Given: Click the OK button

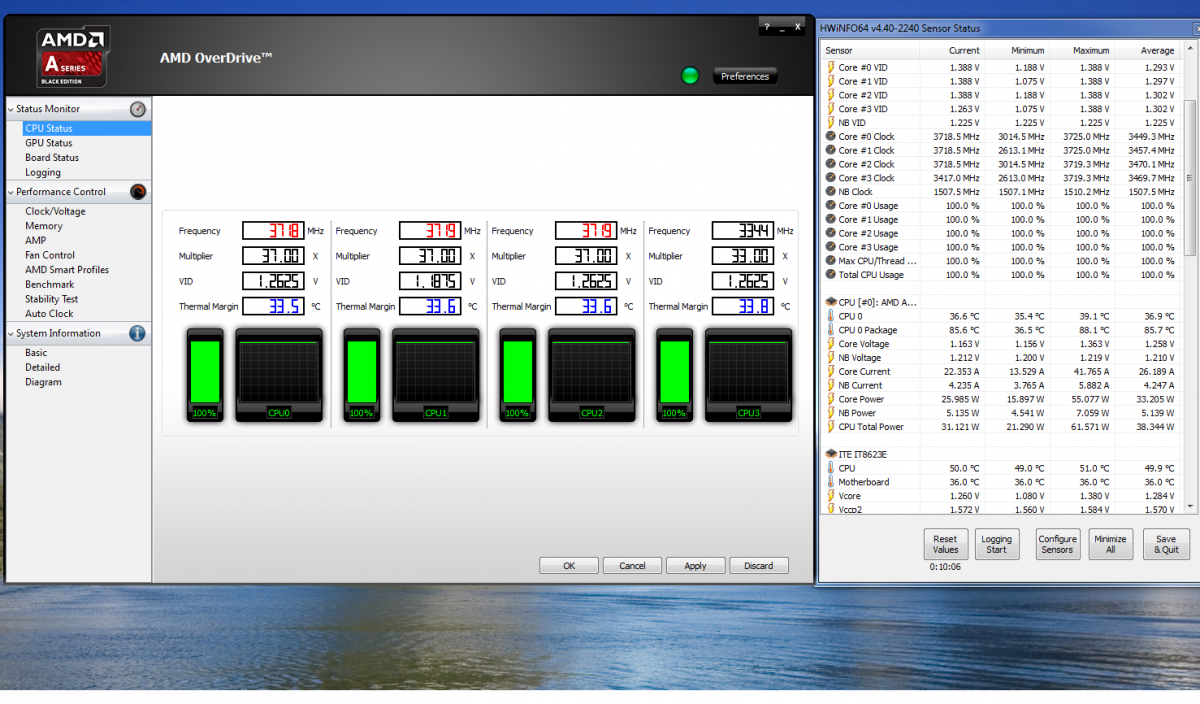Looking at the screenshot, I should 569,566.
